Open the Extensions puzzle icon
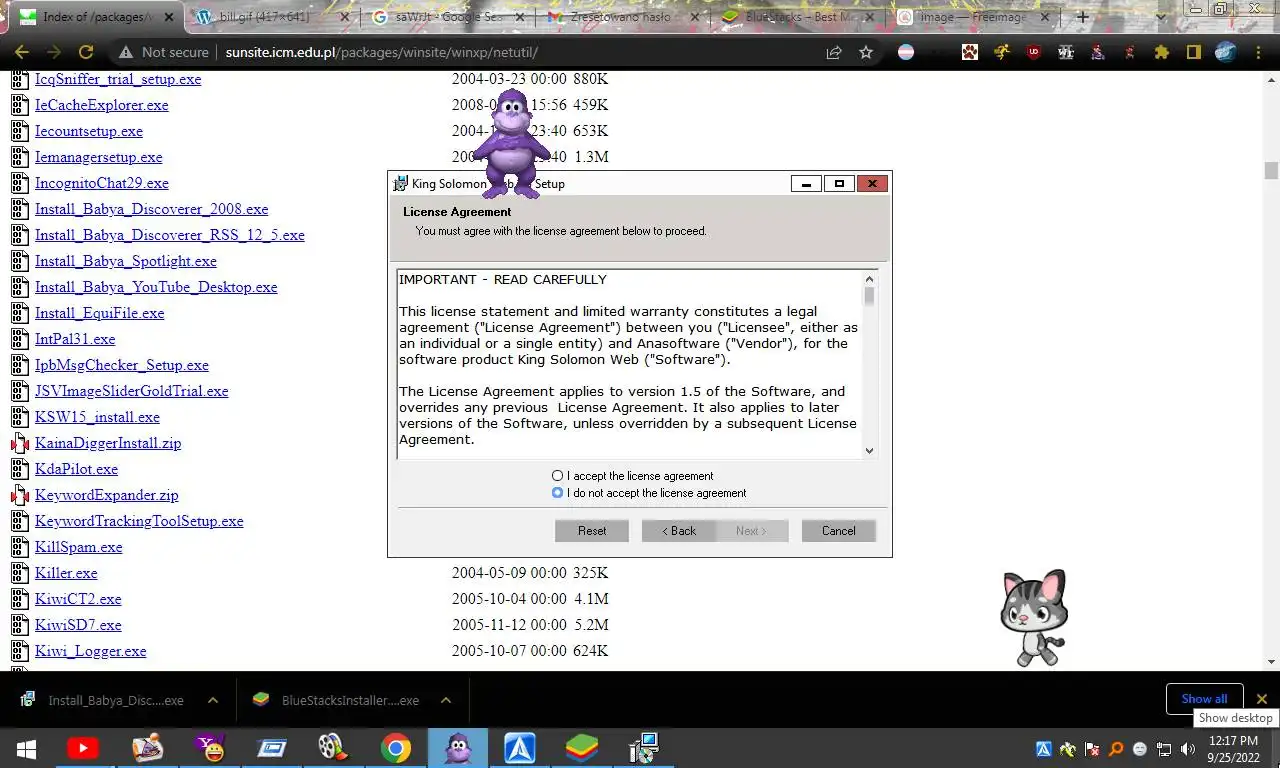The image size is (1280, 768). click(1161, 52)
